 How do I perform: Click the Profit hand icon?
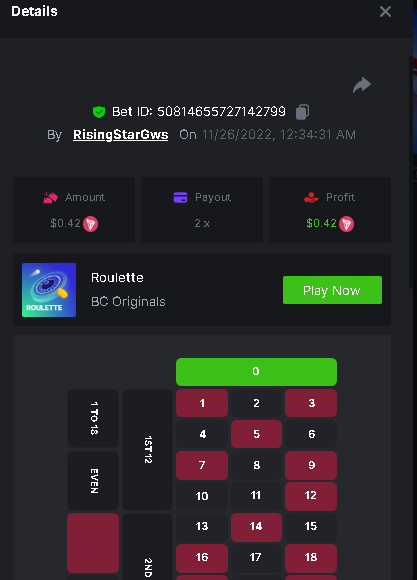point(311,198)
